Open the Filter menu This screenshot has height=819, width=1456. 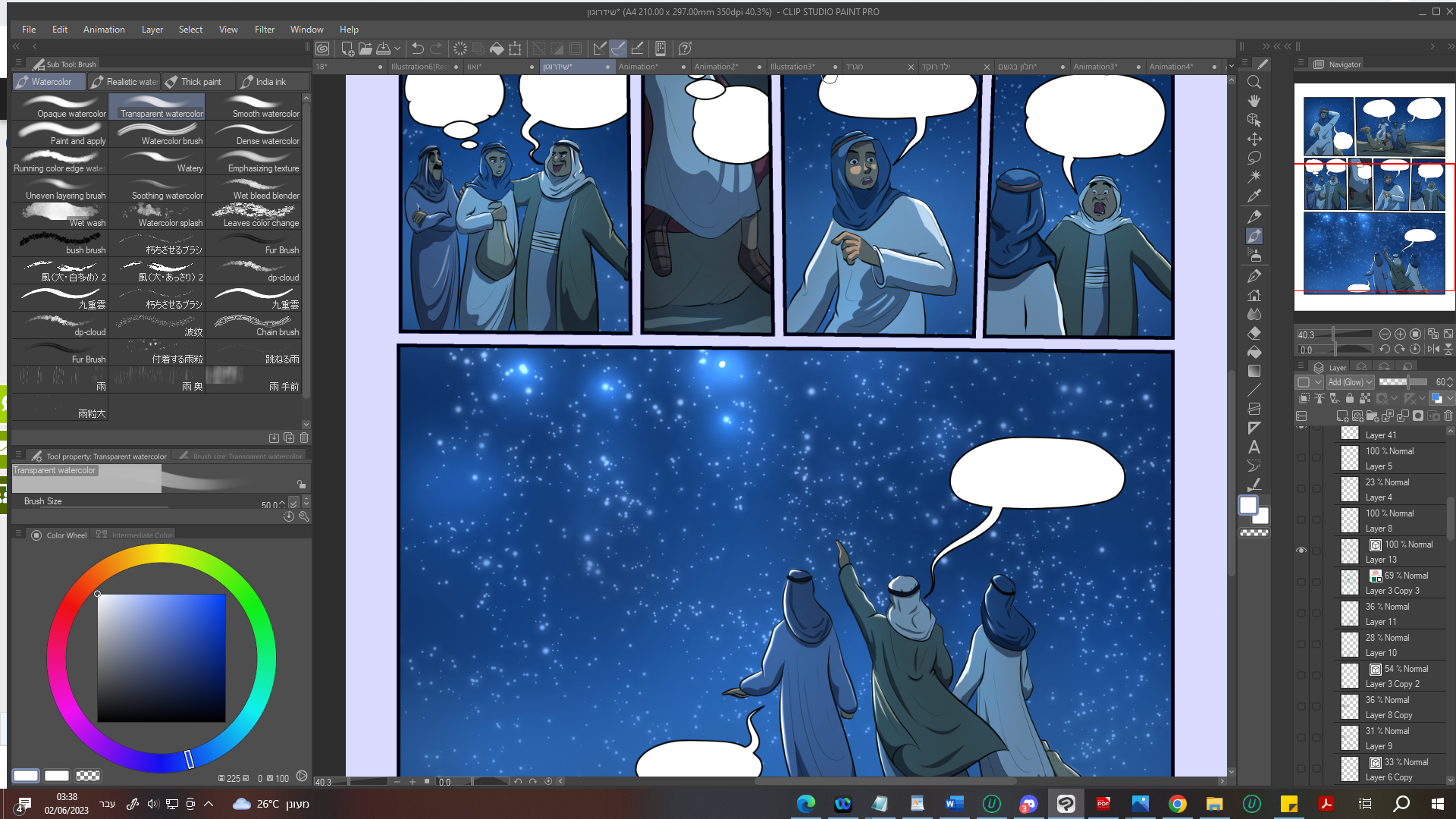(265, 30)
